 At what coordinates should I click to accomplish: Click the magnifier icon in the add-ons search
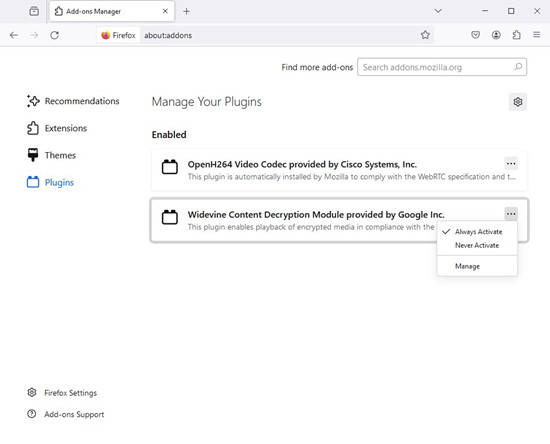(518, 67)
